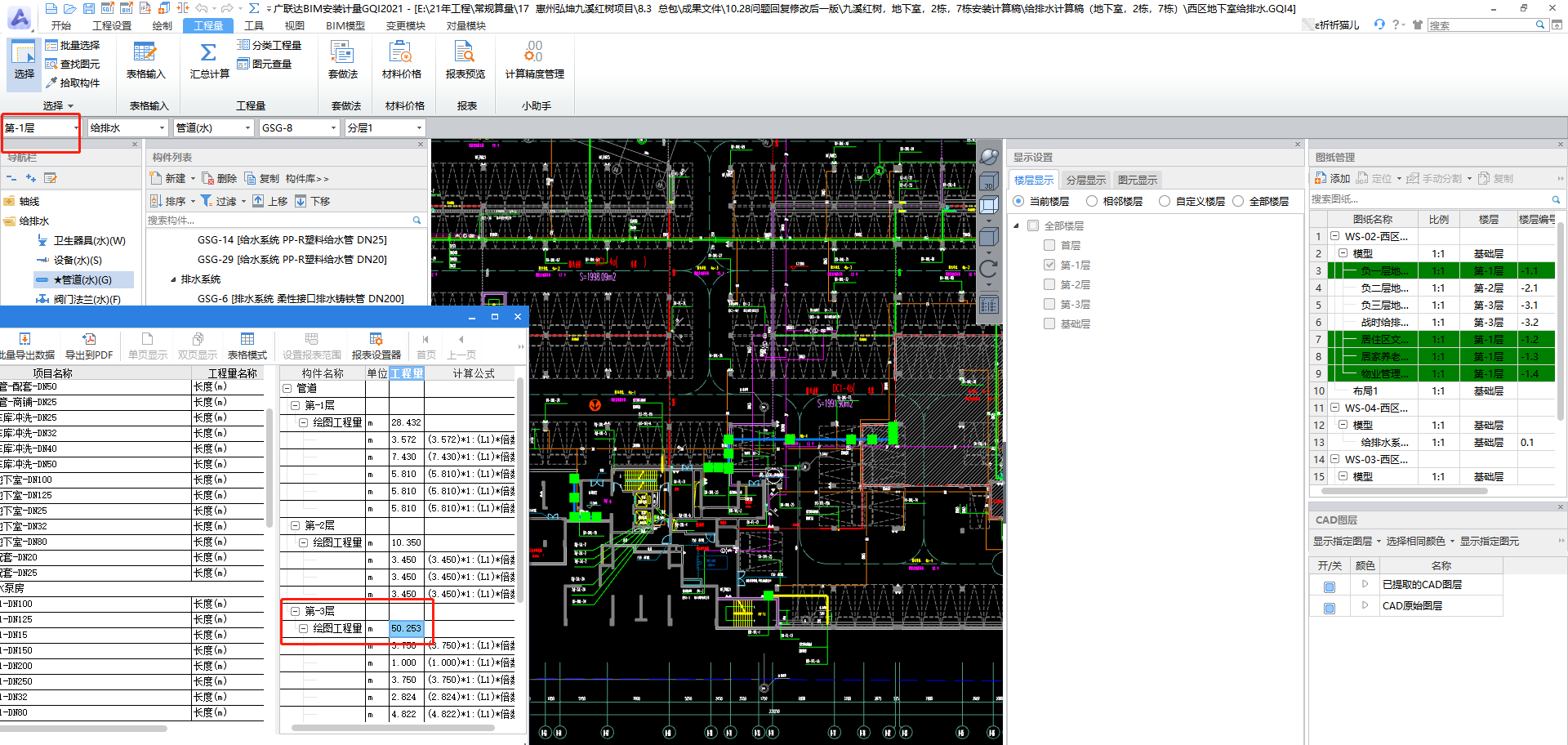Click 报表设置器 report settings icon
1568x745 pixels.
pos(376,339)
